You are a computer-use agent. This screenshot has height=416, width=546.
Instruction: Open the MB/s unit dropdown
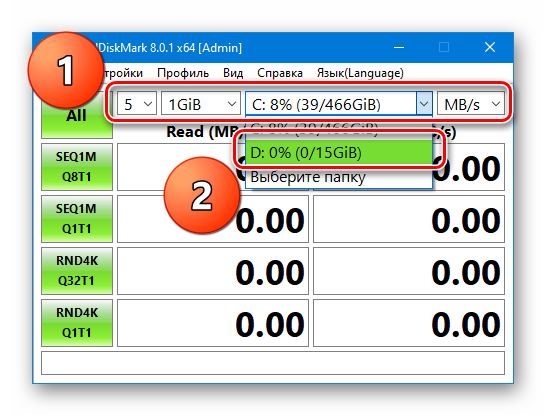(x=470, y=104)
